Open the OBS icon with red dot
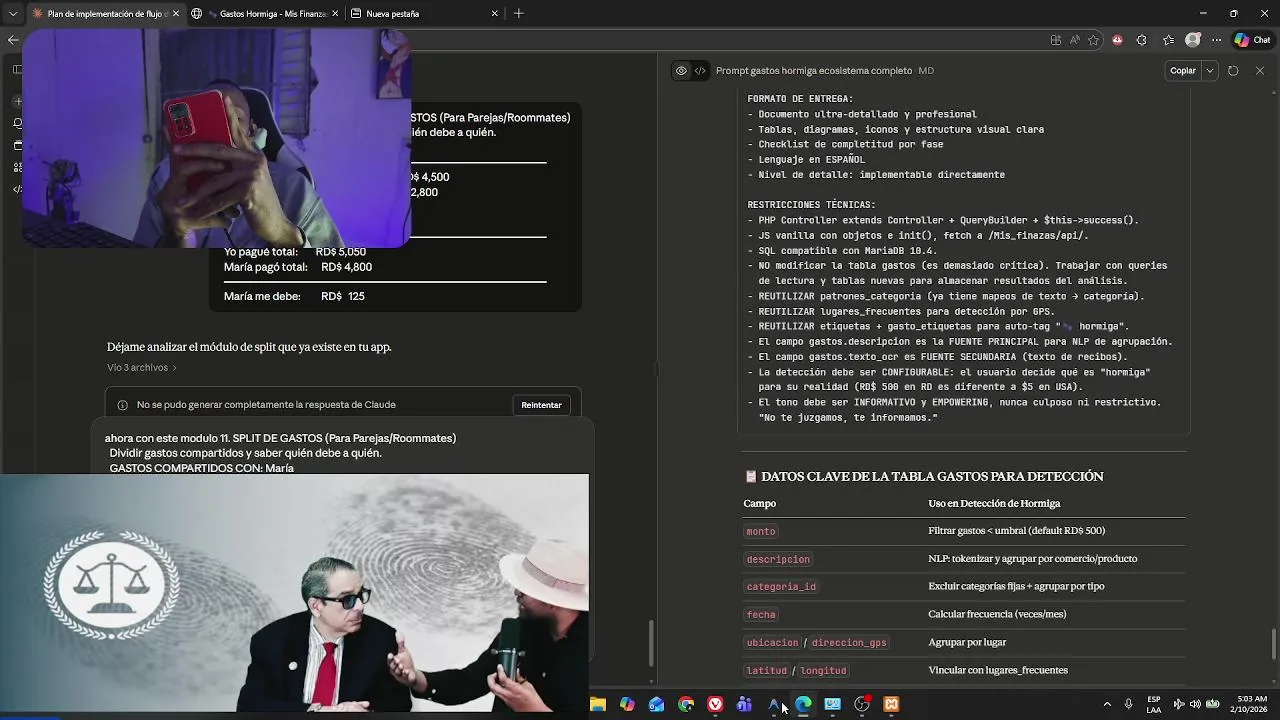The height and width of the screenshot is (720, 1280). 862,705
